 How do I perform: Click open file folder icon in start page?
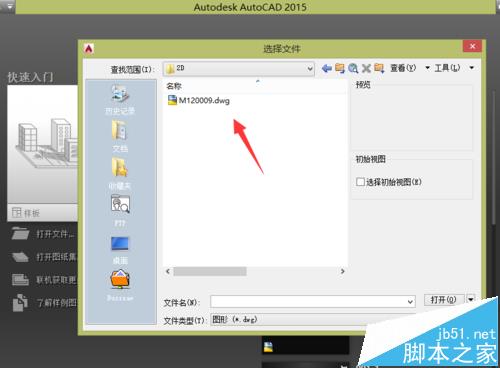[20, 234]
